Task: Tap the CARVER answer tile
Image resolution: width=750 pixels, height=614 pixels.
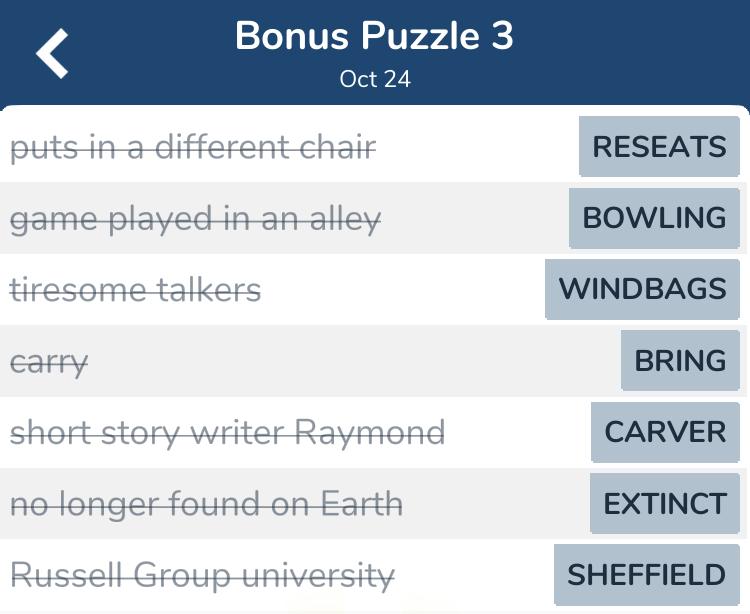Action: coord(665,432)
